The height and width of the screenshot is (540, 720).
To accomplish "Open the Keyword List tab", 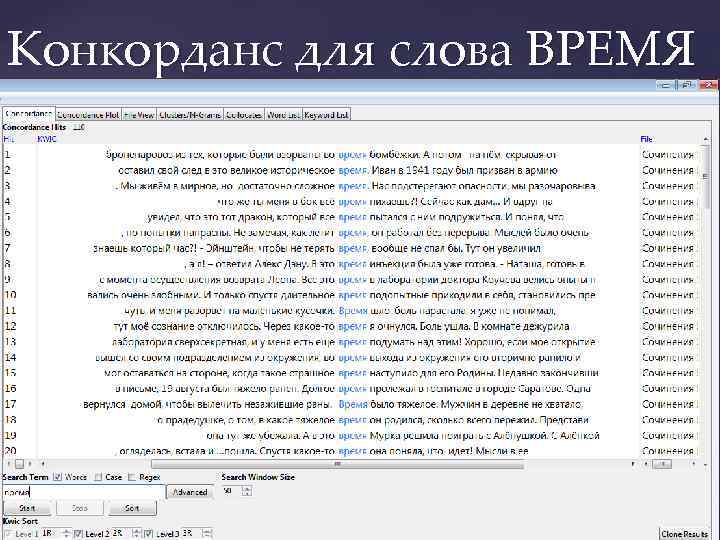I will click(326, 115).
